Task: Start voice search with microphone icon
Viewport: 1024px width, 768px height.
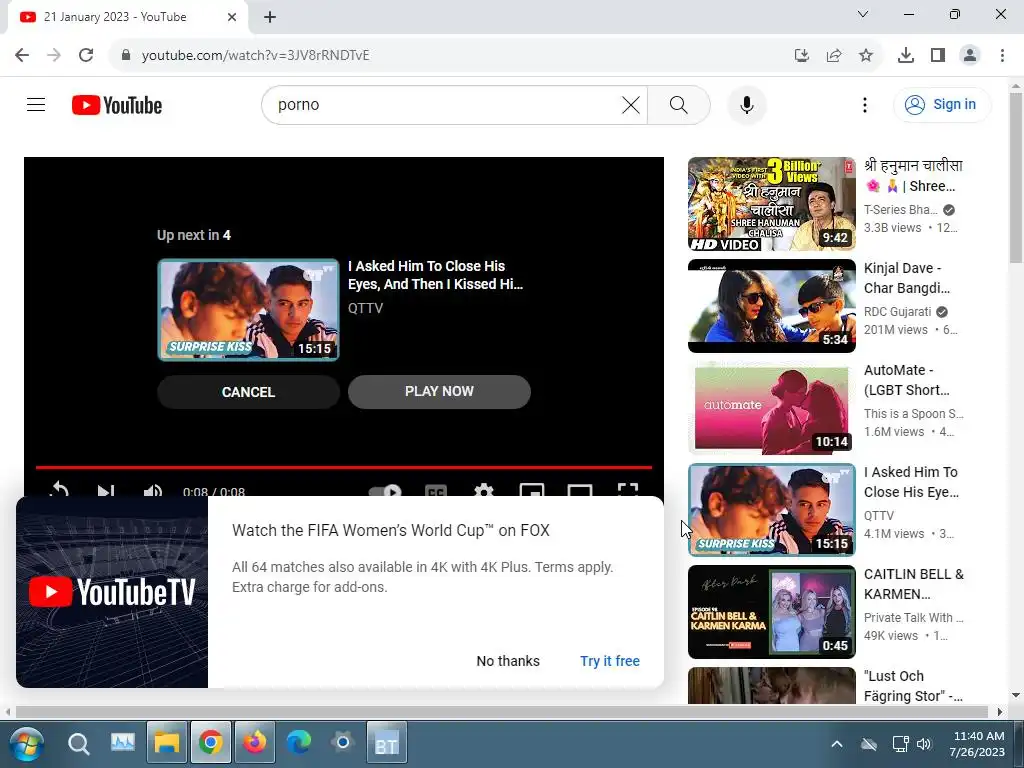Action: 746,104
